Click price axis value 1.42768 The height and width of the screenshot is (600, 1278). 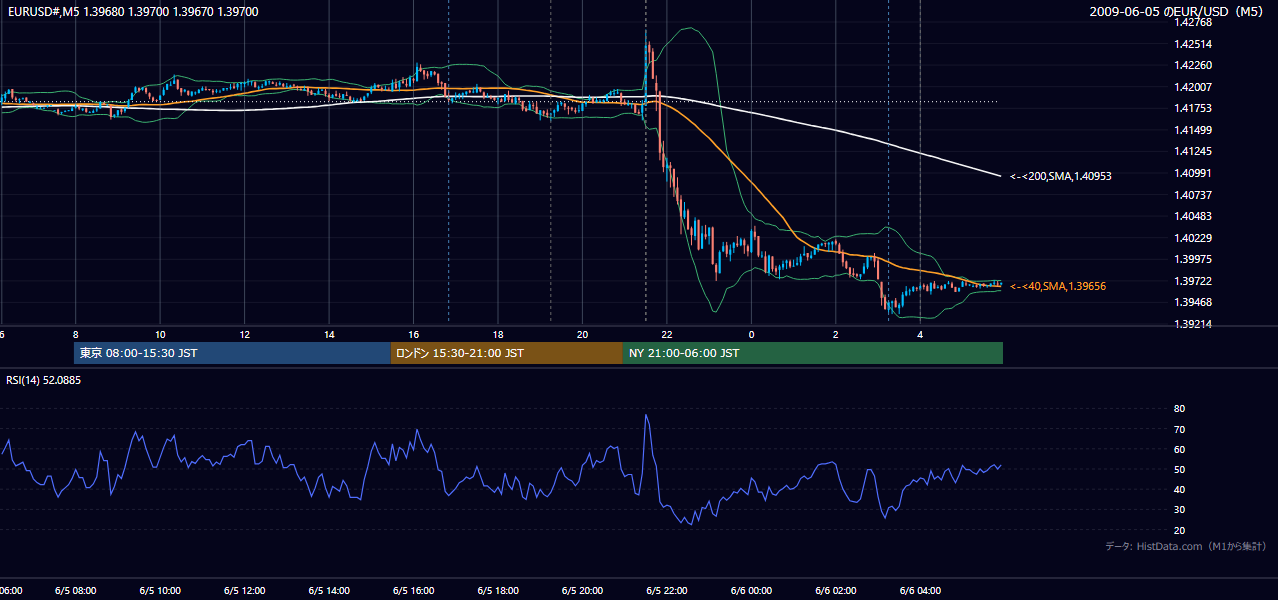click(1193, 22)
